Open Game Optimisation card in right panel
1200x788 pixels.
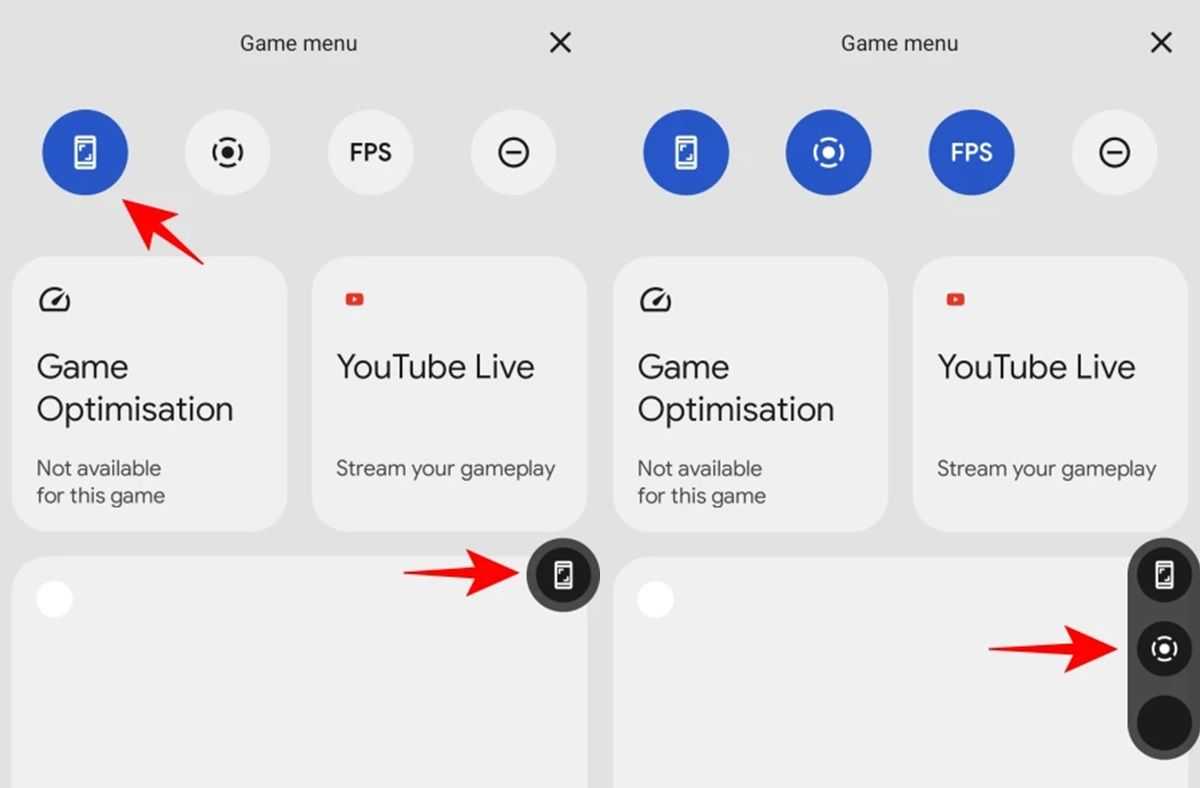[x=750, y=394]
